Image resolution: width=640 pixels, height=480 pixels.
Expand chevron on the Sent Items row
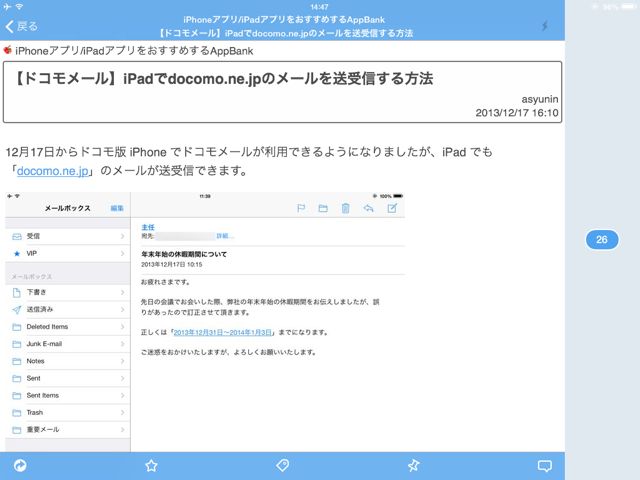click(x=122, y=395)
